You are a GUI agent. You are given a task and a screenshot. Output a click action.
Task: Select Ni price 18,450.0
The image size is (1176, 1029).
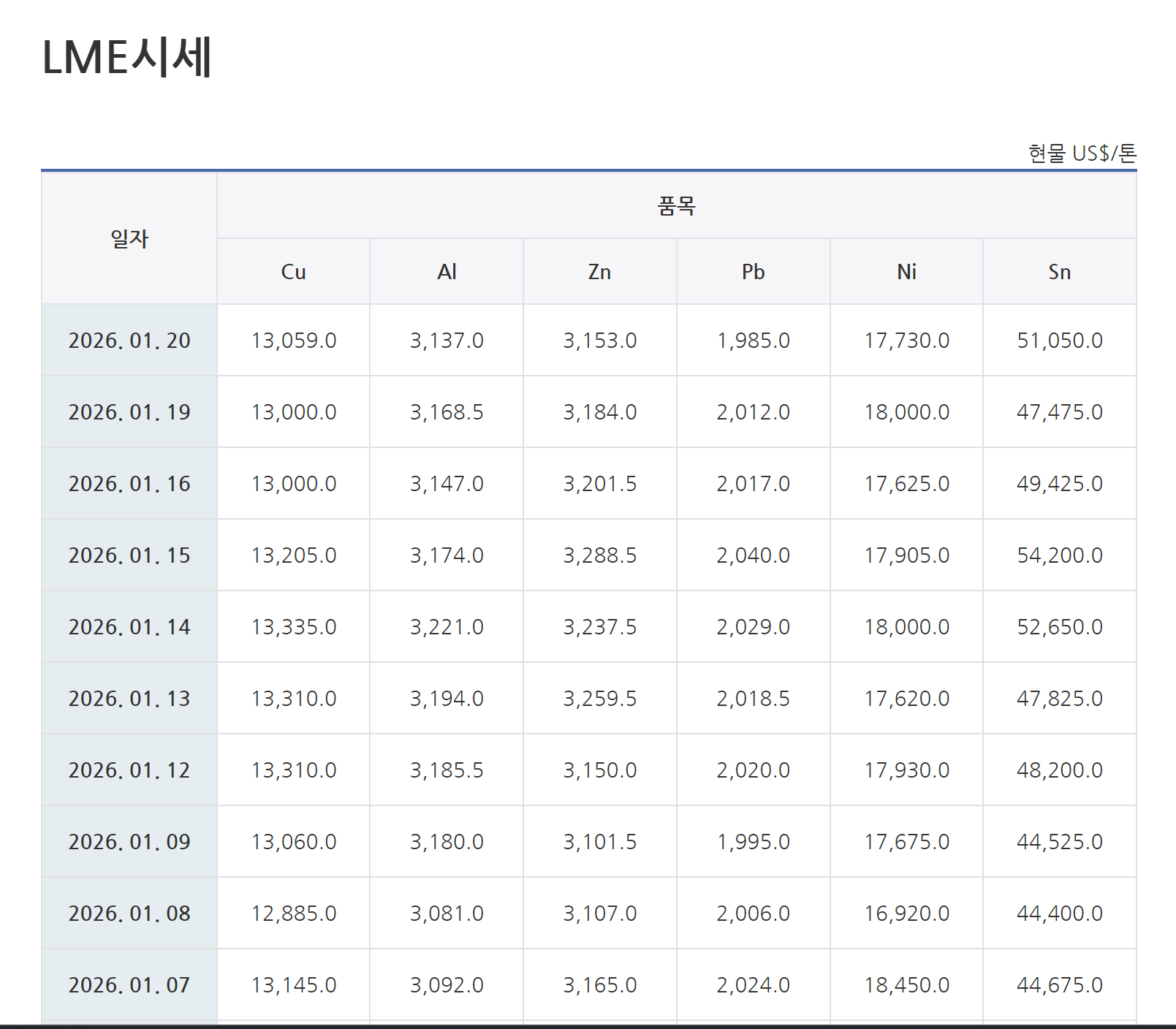point(906,985)
